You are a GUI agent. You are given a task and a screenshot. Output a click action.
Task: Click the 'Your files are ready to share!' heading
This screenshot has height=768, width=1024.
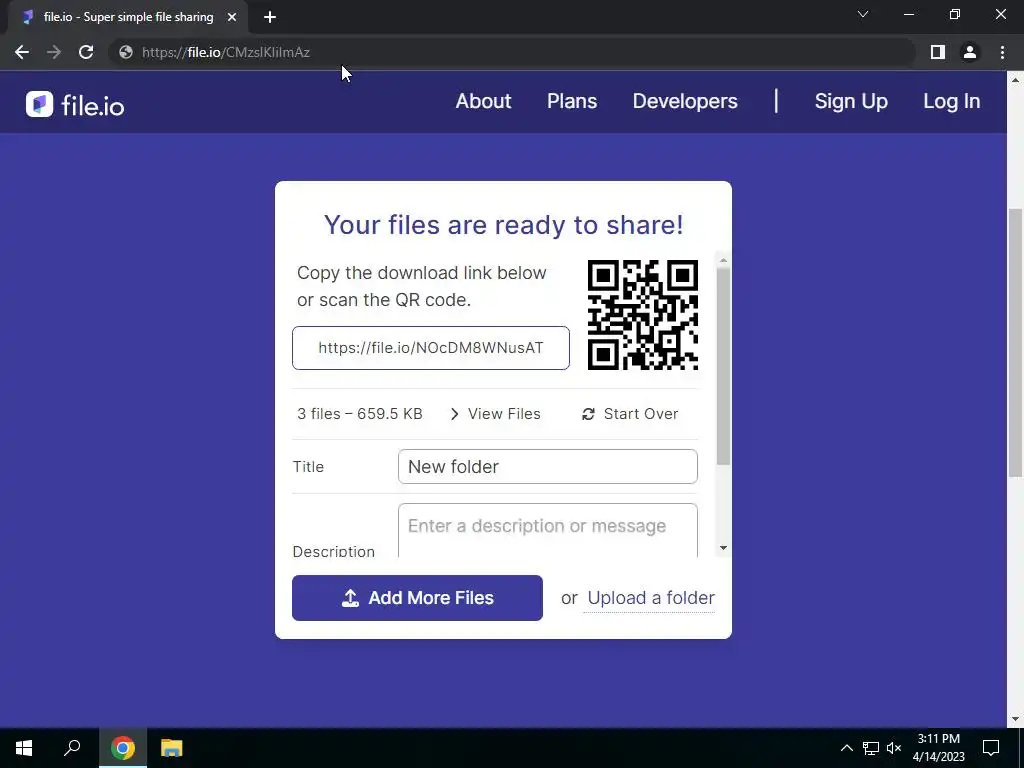click(504, 225)
